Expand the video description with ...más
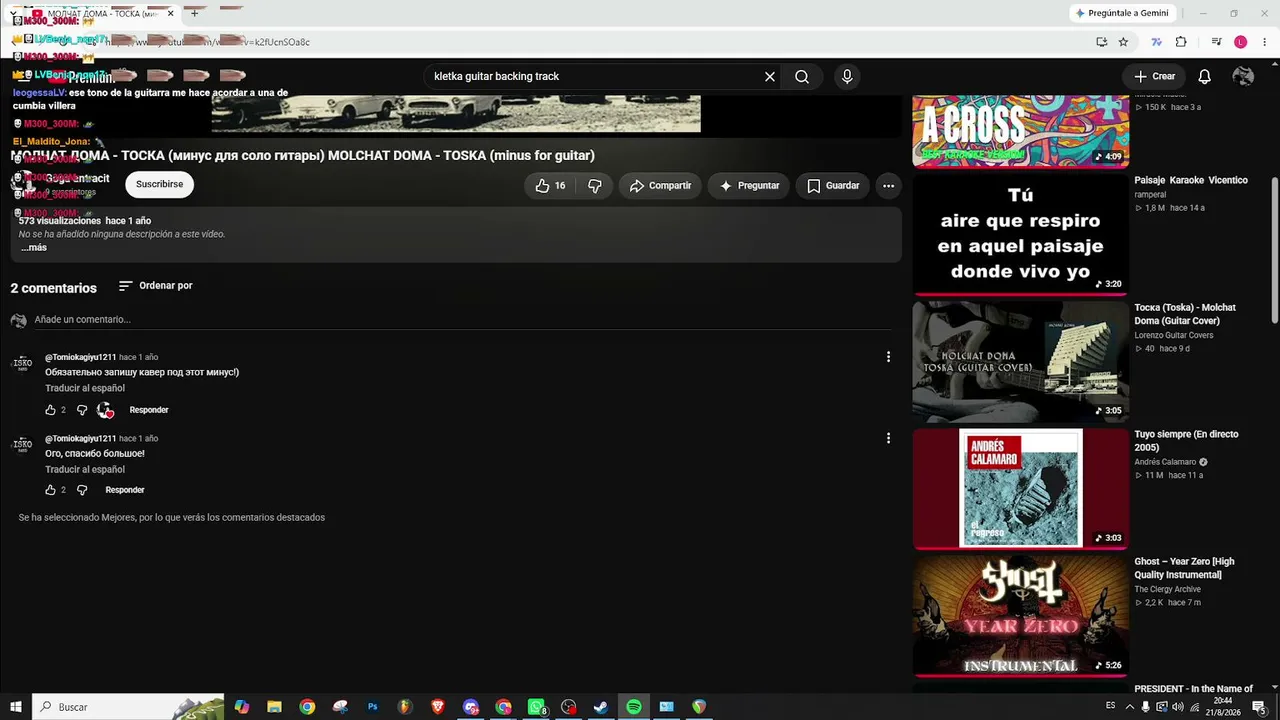 [x=33, y=248]
